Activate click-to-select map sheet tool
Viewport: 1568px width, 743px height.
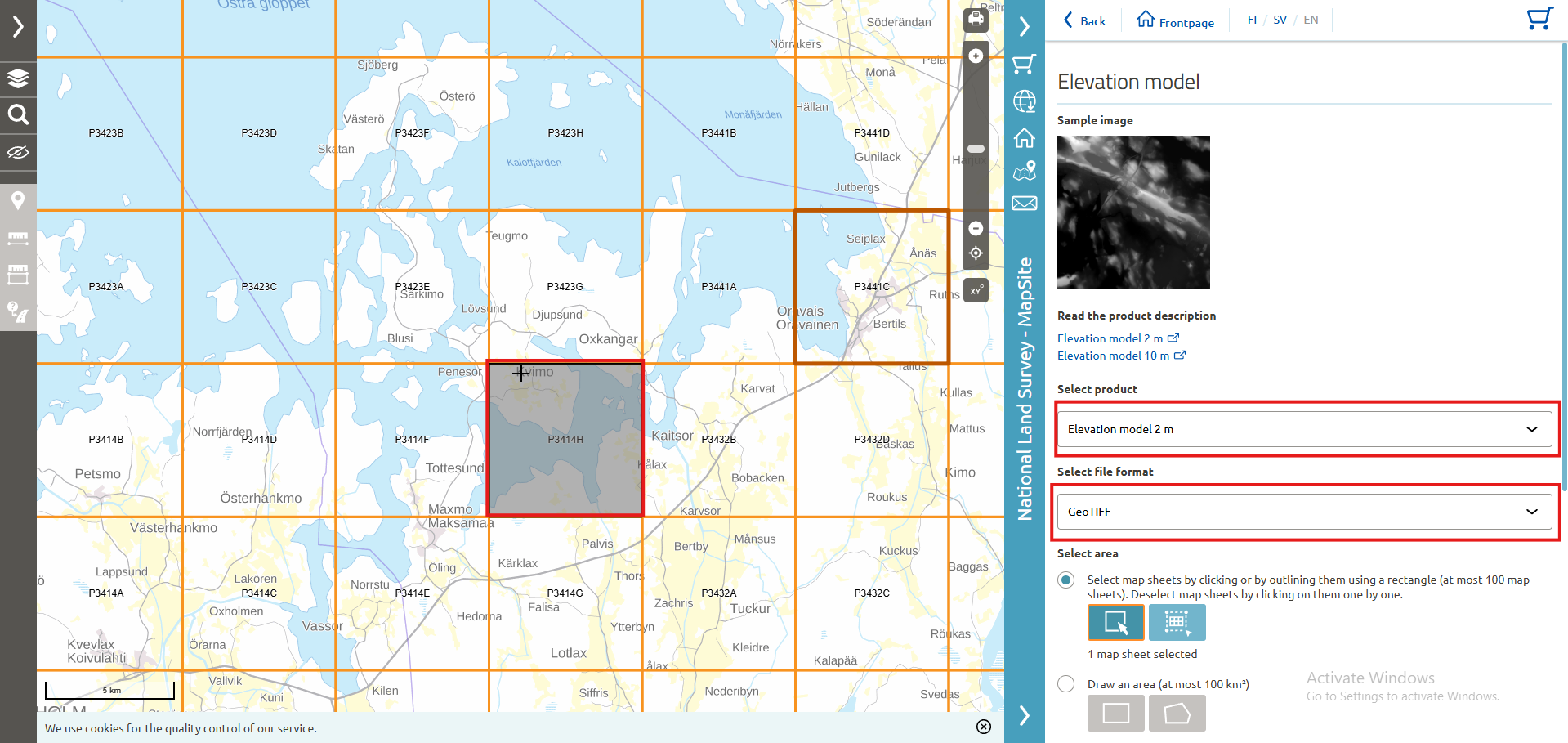pyautogui.click(x=1116, y=622)
